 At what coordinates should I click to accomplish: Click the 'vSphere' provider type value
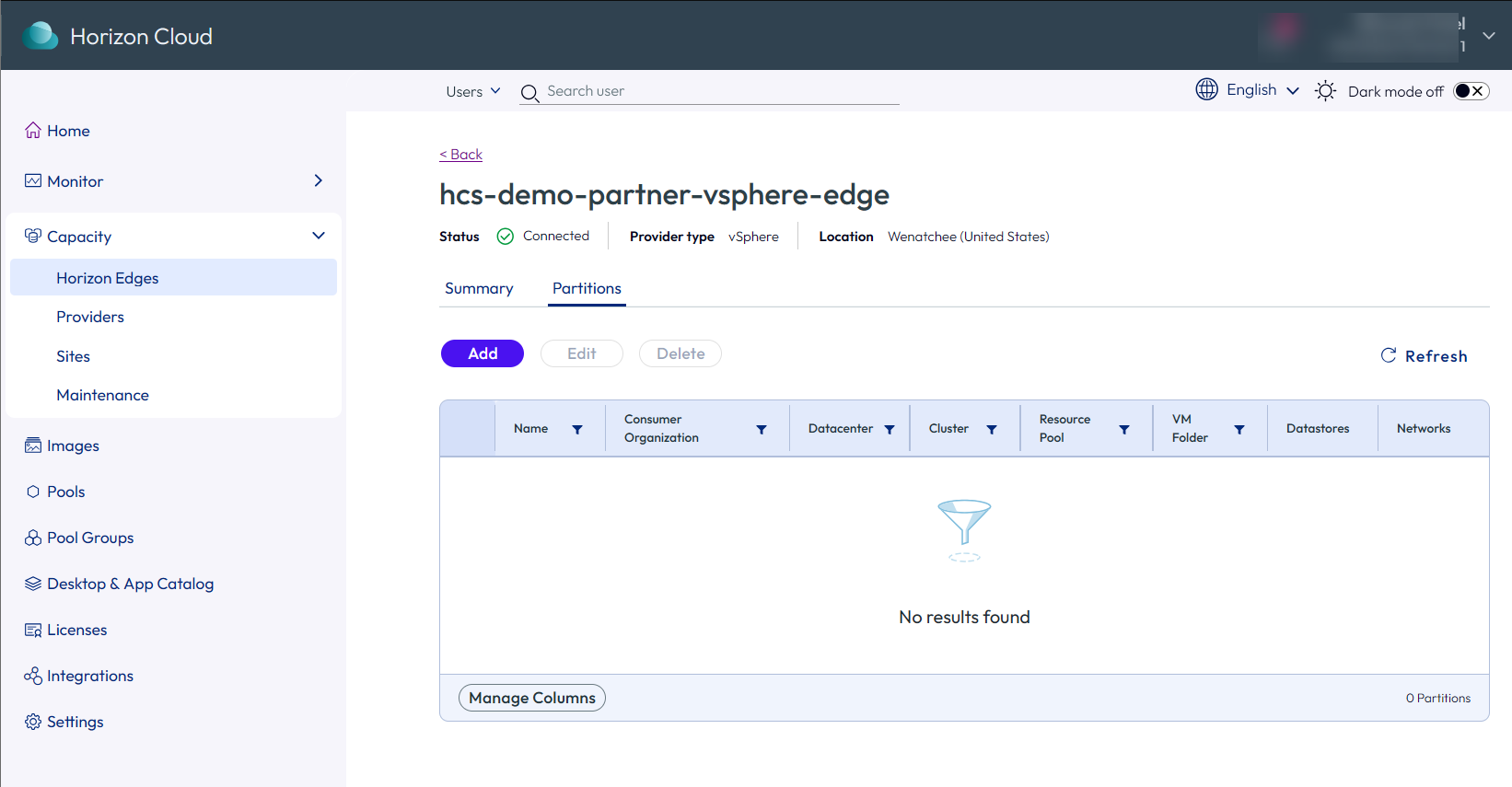point(753,237)
